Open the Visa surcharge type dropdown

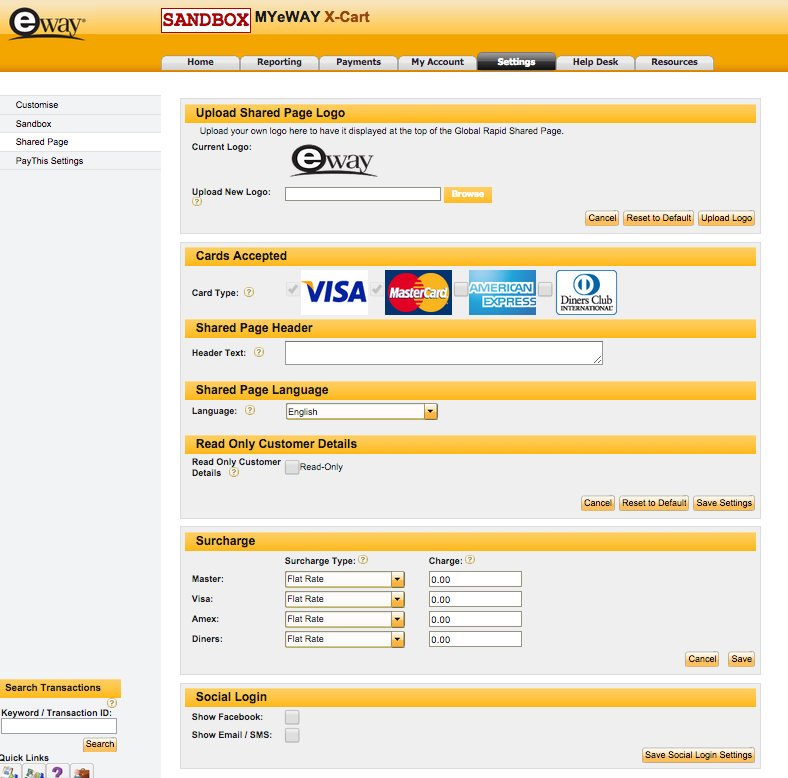pyautogui.click(x=345, y=599)
